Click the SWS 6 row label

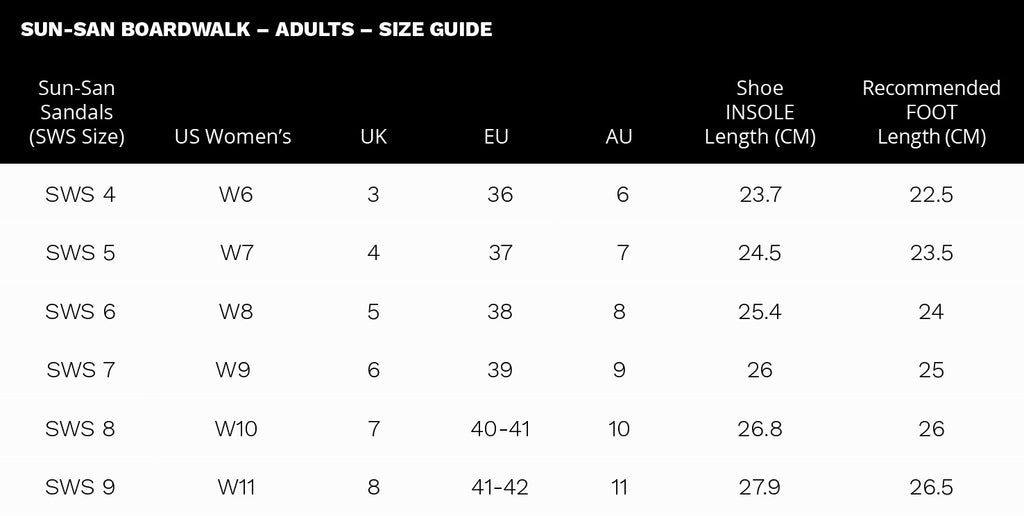coord(81,312)
